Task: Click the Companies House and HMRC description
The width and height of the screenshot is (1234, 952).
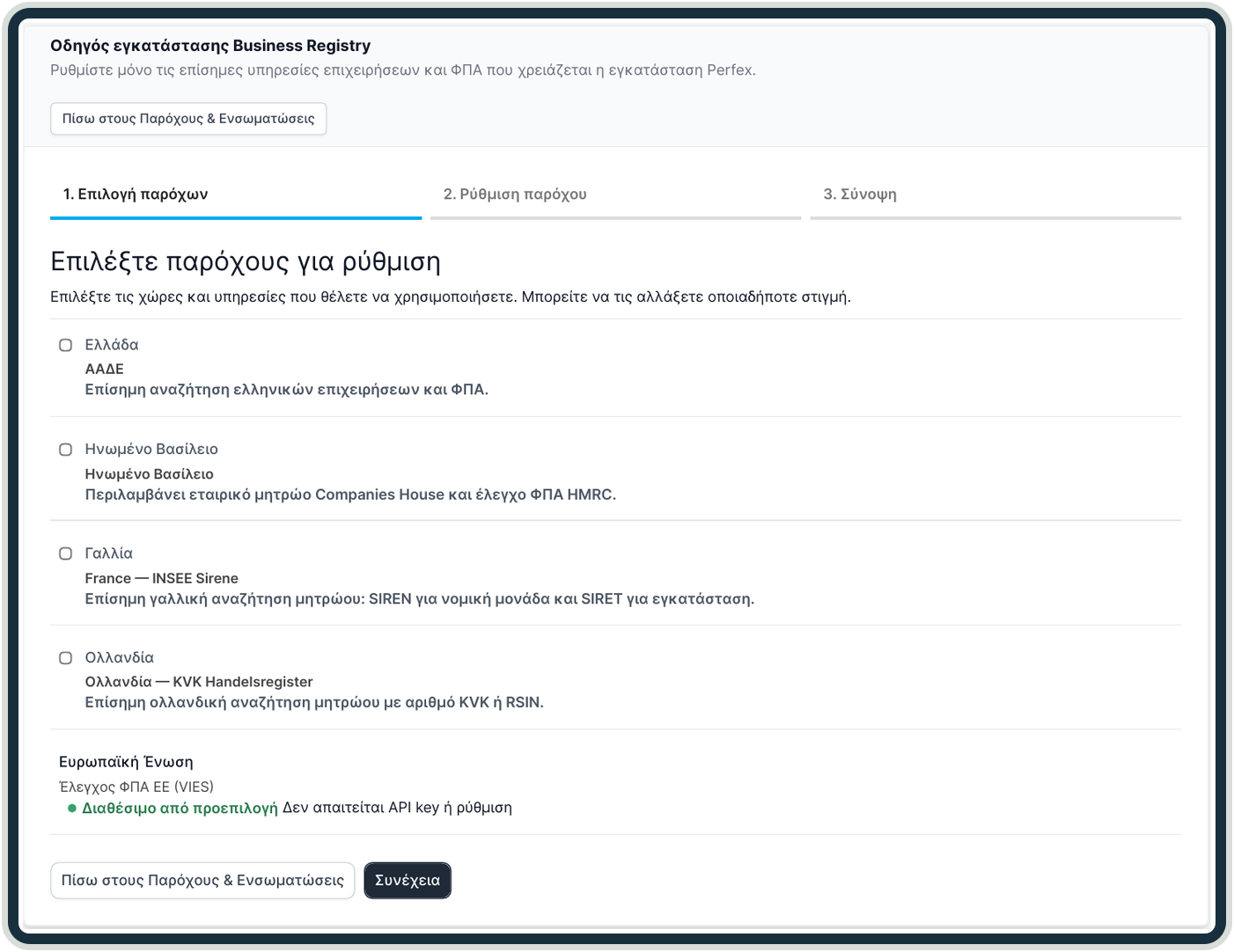Action: 350,494
